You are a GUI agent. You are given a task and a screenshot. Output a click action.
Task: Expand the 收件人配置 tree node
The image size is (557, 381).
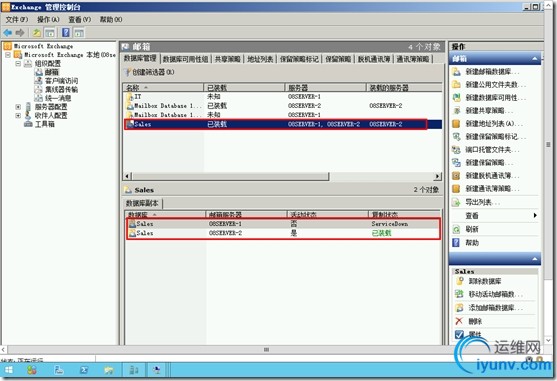(x=18, y=115)
